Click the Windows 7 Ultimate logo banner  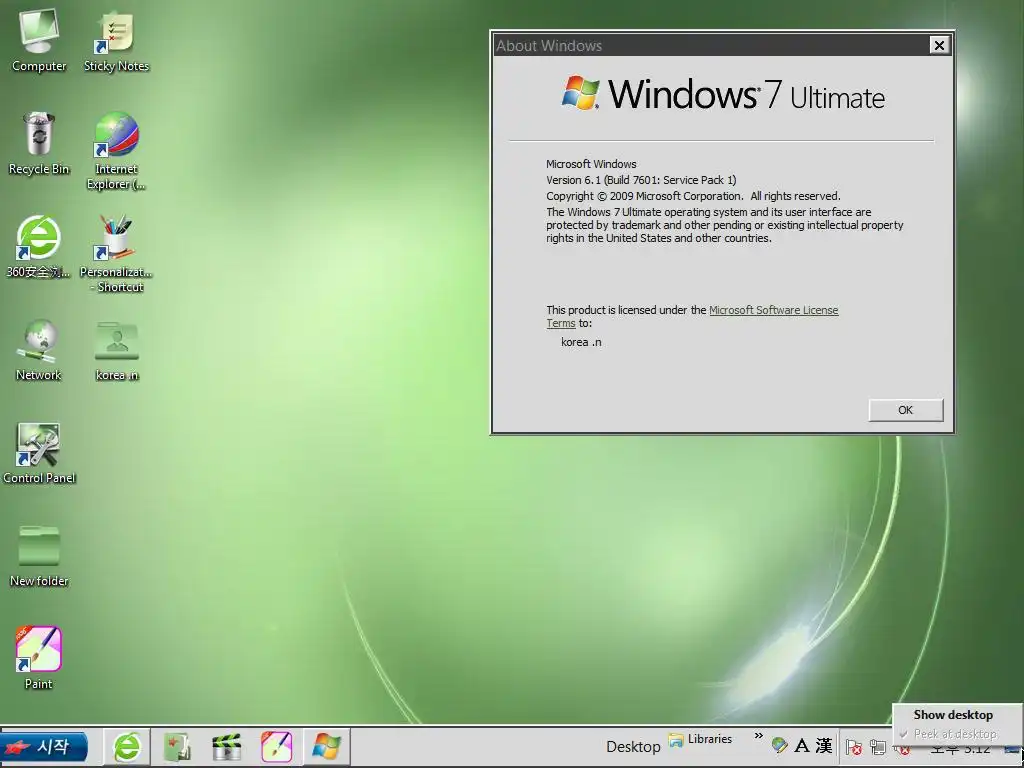point(723,93)
